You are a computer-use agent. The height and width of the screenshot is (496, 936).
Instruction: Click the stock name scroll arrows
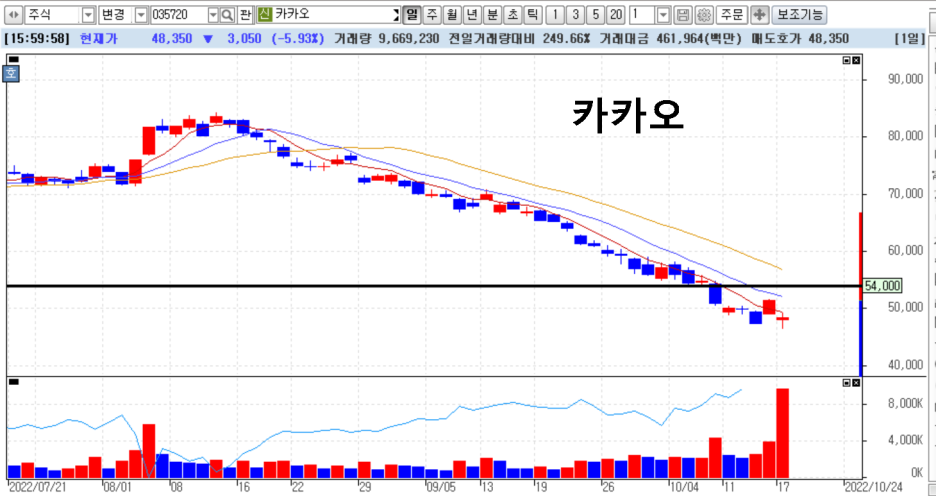396,14
